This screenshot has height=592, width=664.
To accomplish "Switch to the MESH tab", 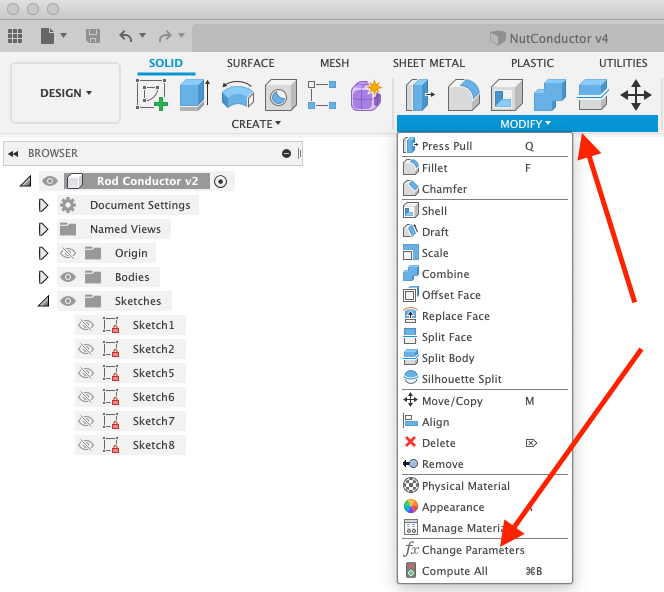I will (x=334, y=63).
